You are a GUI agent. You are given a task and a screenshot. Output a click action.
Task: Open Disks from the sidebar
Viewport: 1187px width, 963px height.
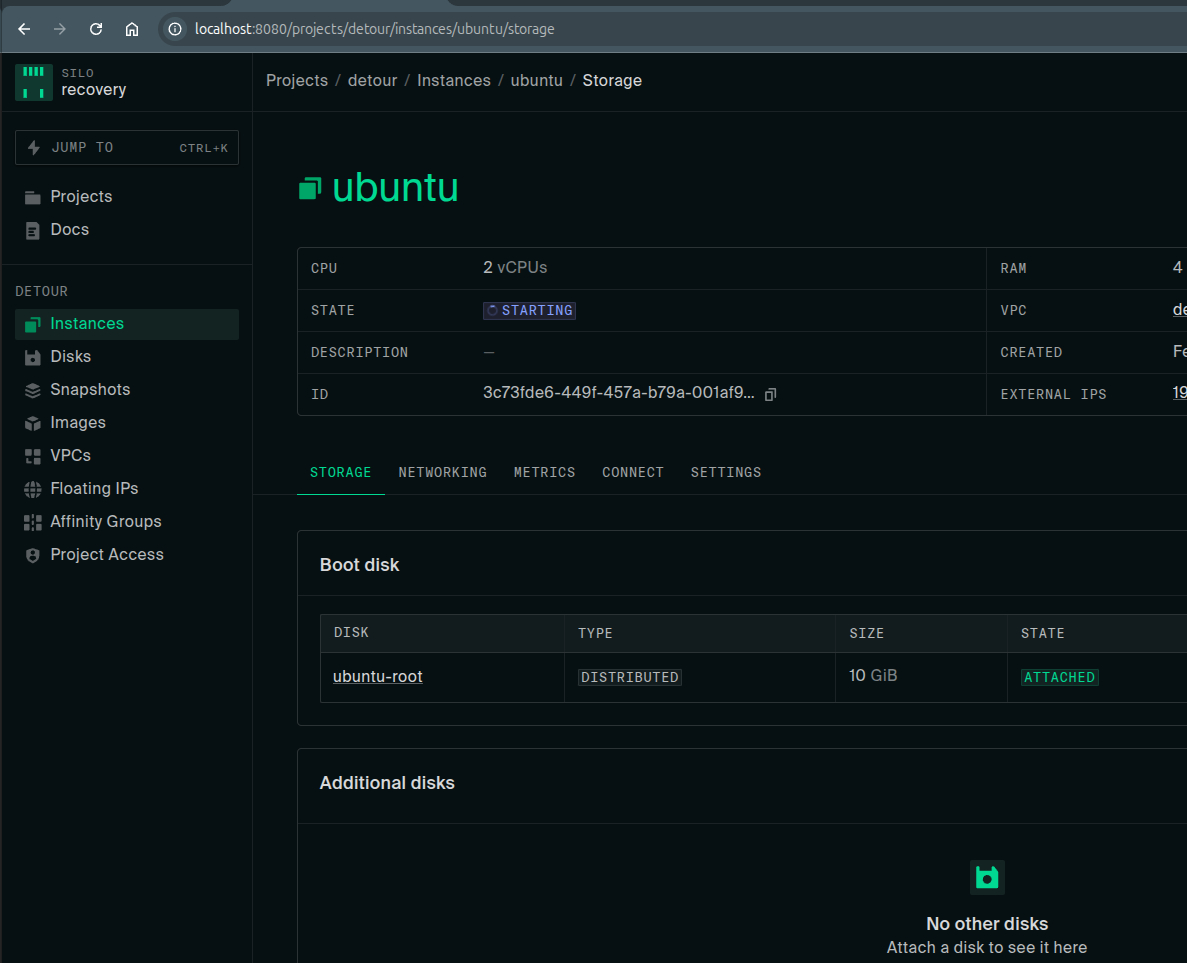click(70, 357)
